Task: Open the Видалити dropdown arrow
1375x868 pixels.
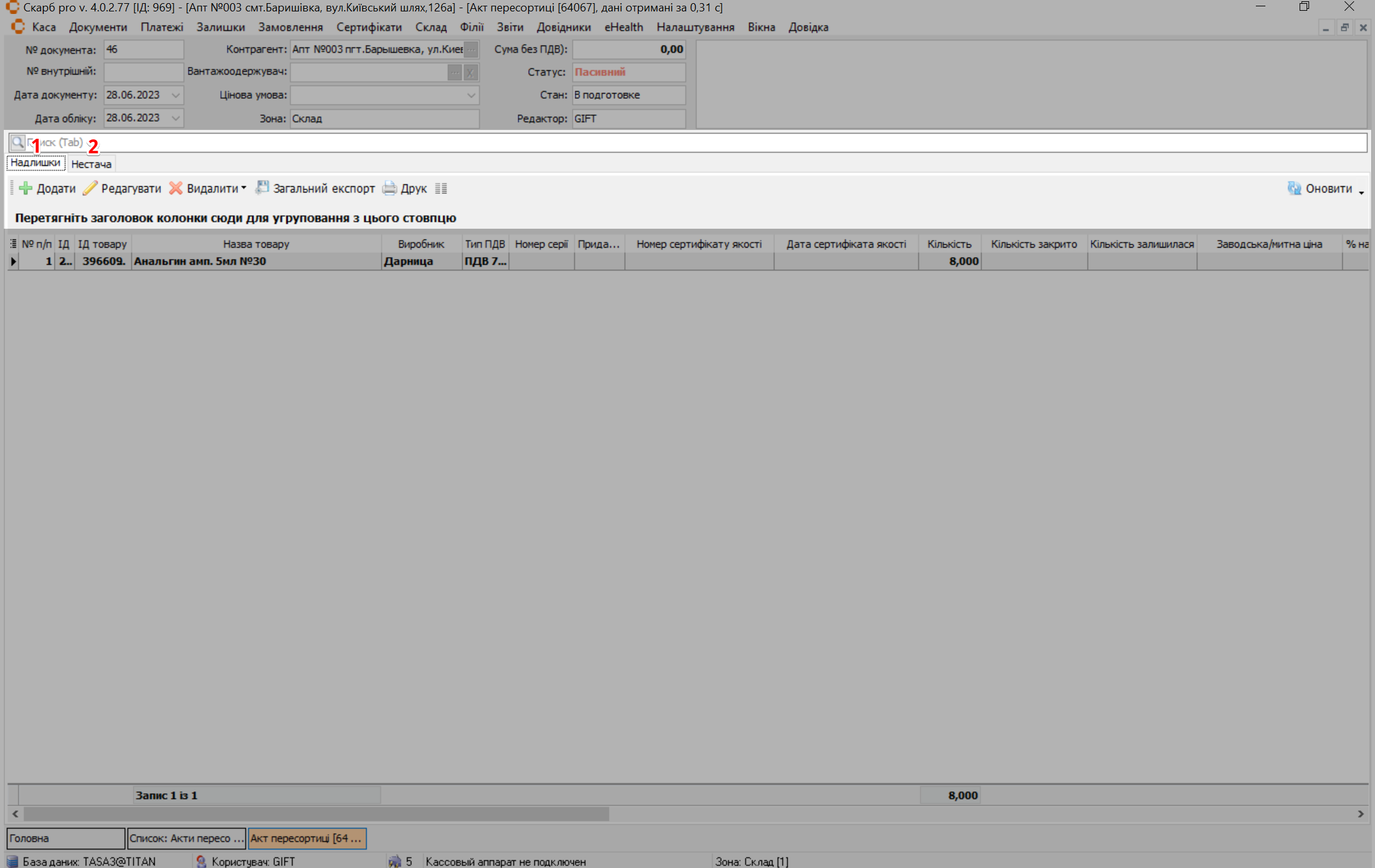Action: point(244,188)
